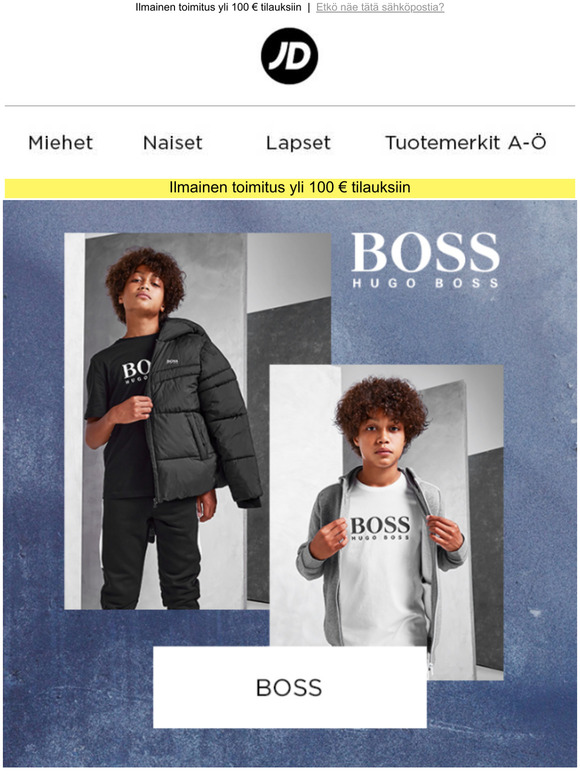This screenshot has width=580, height=774.
Task: Open the Naiset category
Action: 173,143
